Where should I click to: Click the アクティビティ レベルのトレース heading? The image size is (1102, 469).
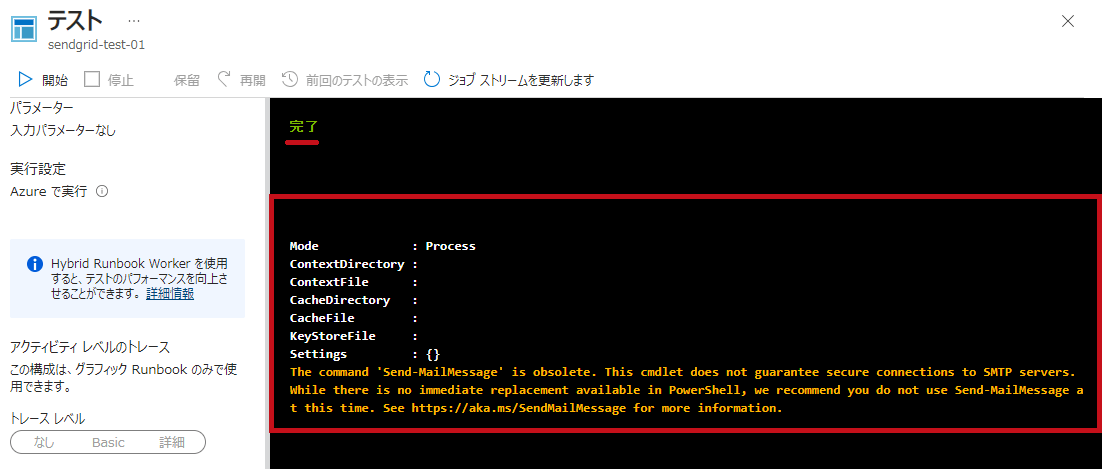point(90,347)
